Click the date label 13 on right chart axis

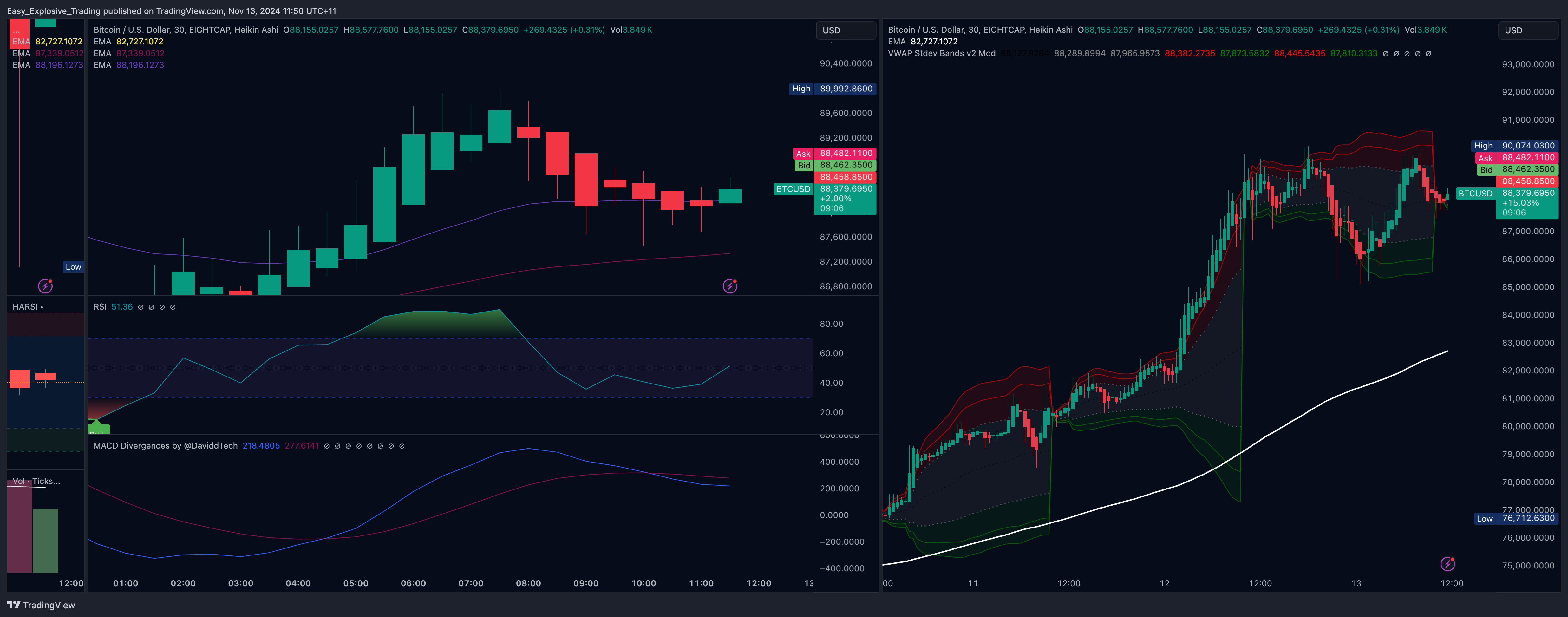(x=1356, y=583)
